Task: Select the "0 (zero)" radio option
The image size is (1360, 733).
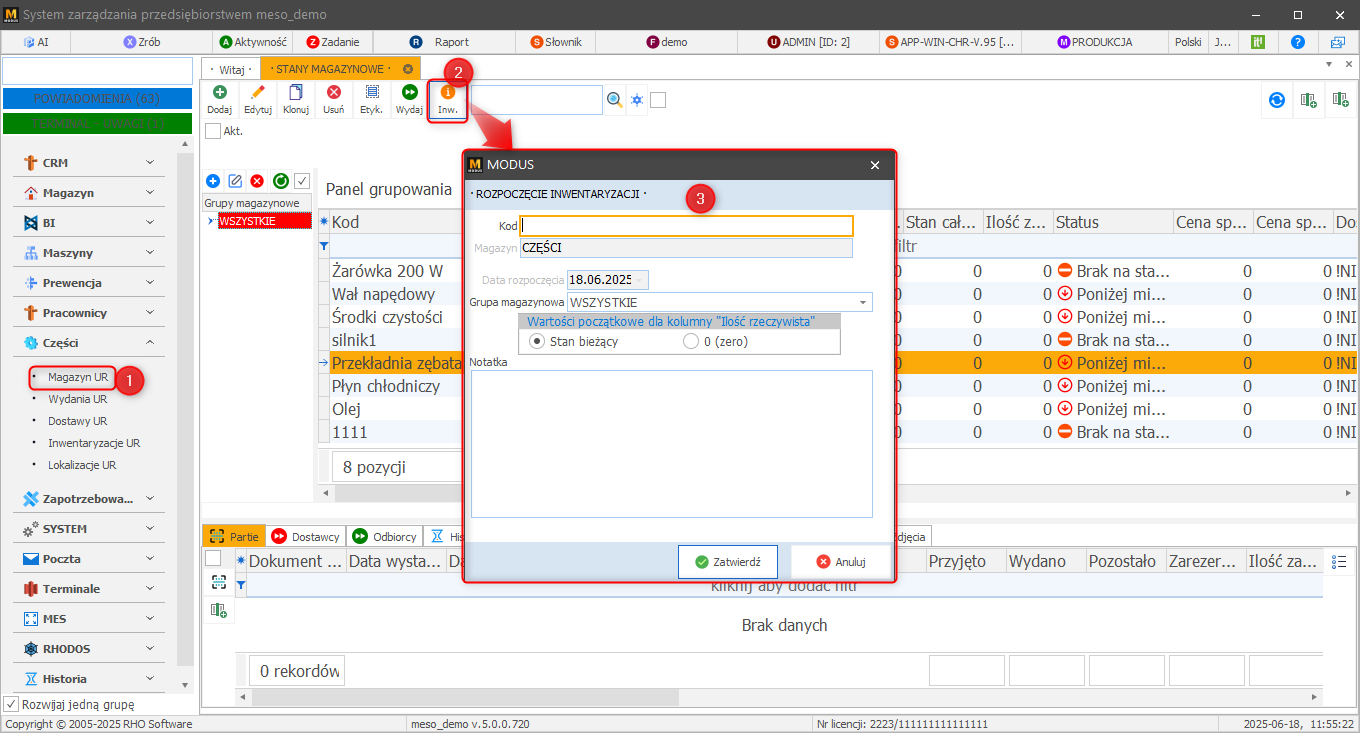Action: (691, 341)
